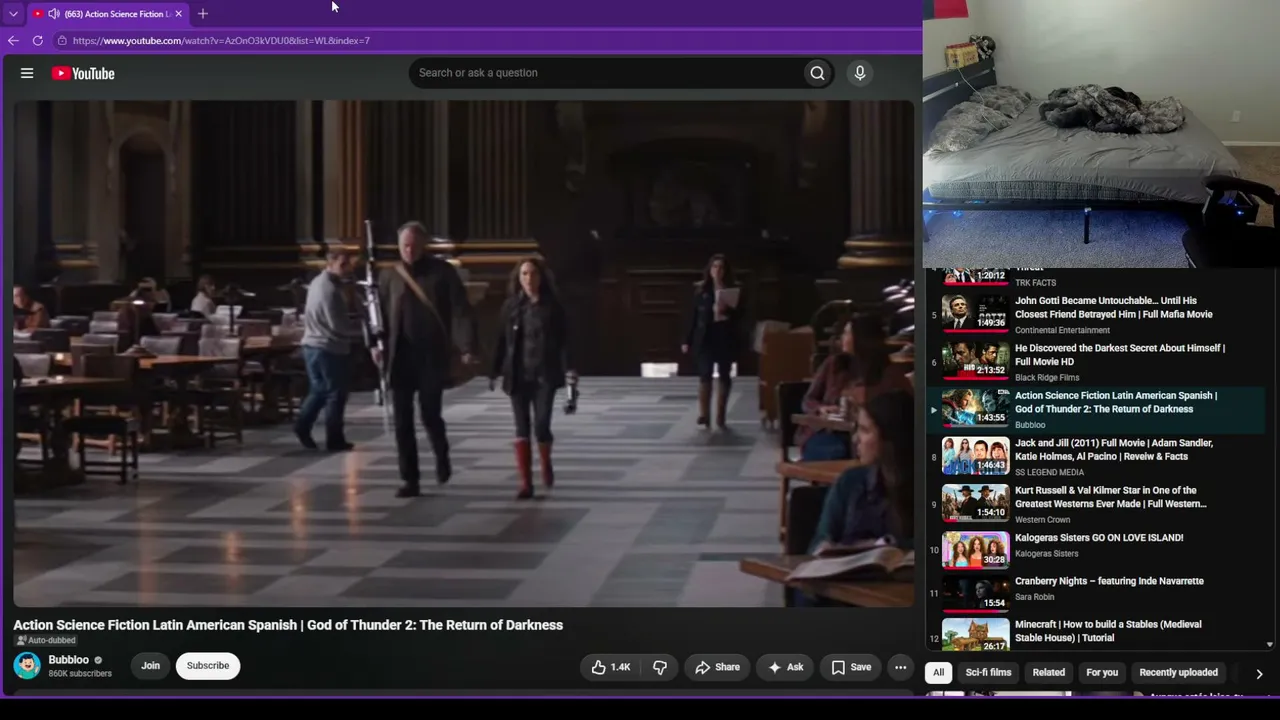Image resolution: width=1280 pixels, height=720 pixels.
Task: Play Minecraft How to build a Stables title
Action: point(1108,631)
